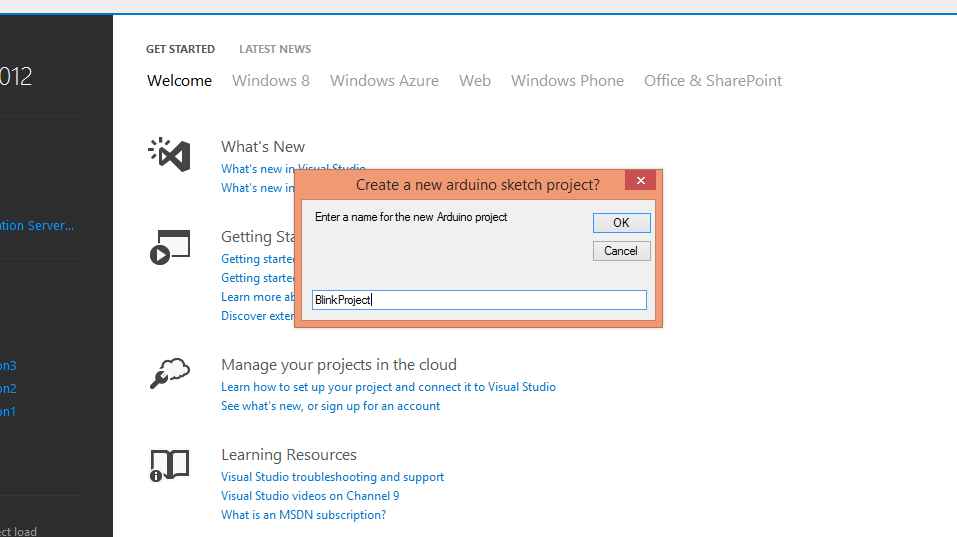957x537 pixels.
Task: Cancel the new Arduino project dialog
Action: tap(621, 251)
